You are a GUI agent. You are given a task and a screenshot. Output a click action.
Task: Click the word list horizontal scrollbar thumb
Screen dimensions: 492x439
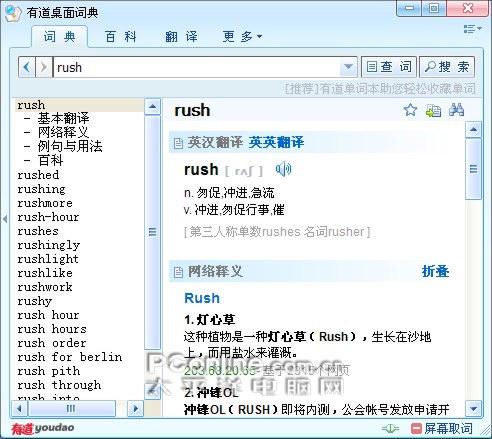(x=71, y=409)
